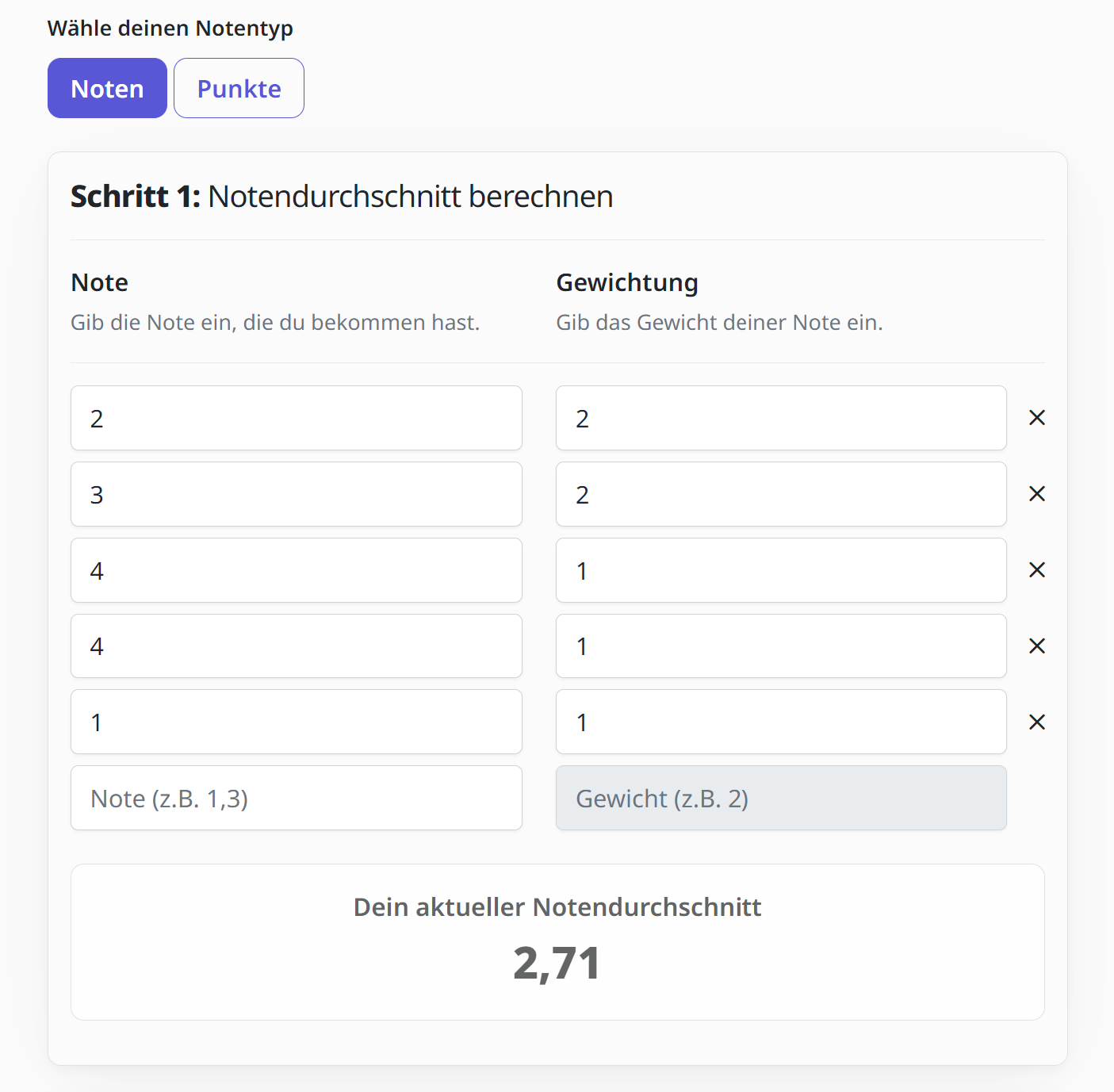1114x1092 pixels.
Task: Focus the third row Gewichtung field
Action: coord(781,570)
